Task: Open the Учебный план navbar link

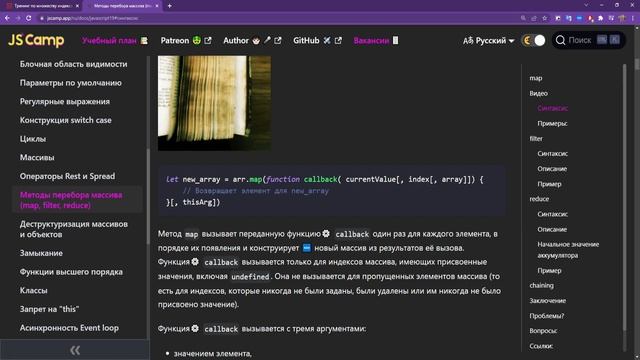Action: [114, 40]
